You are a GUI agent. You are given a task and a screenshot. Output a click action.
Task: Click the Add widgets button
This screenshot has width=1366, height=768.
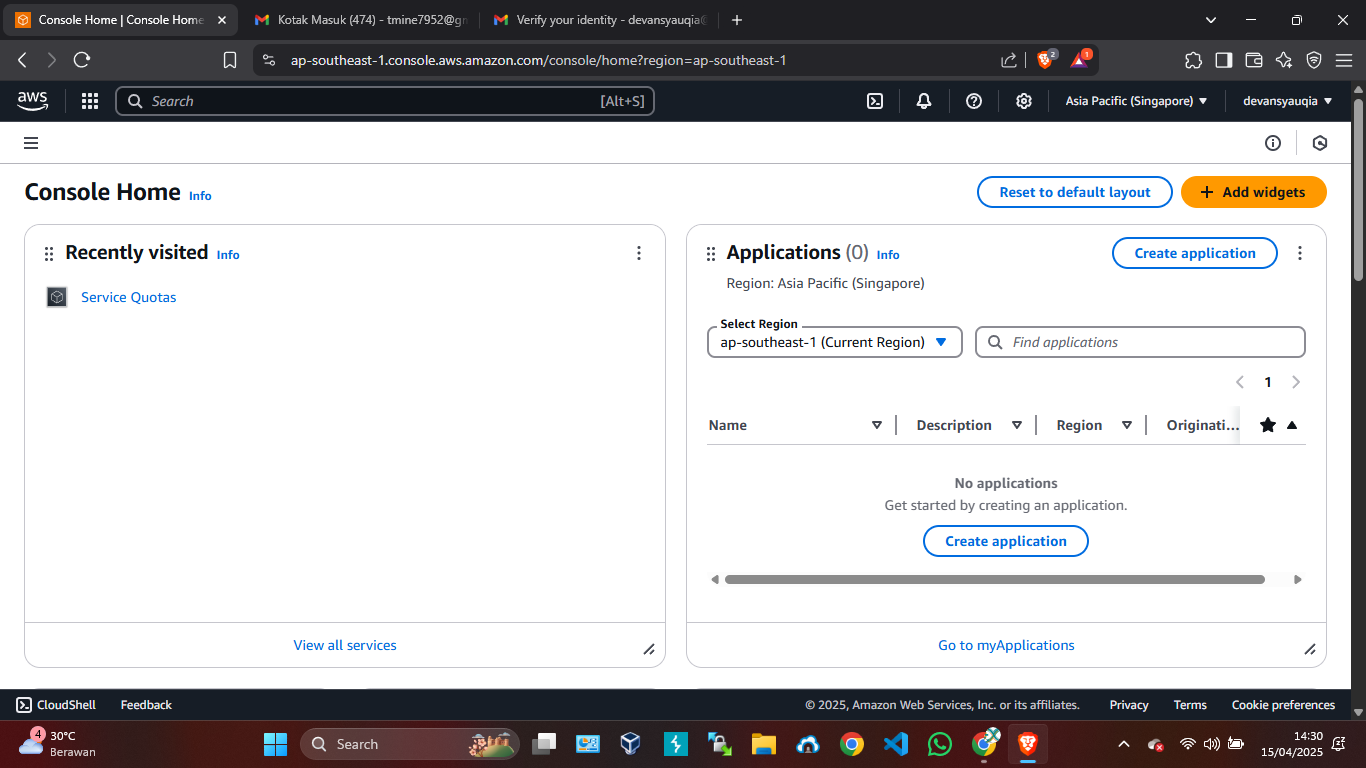[1254, 192]
